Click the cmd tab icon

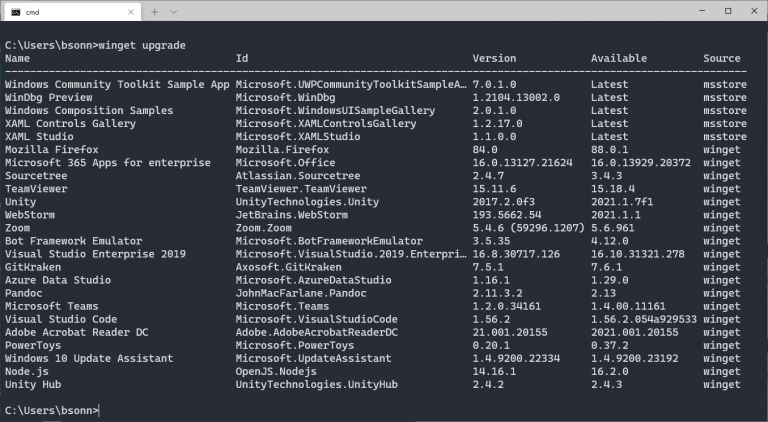coord(16,12)
